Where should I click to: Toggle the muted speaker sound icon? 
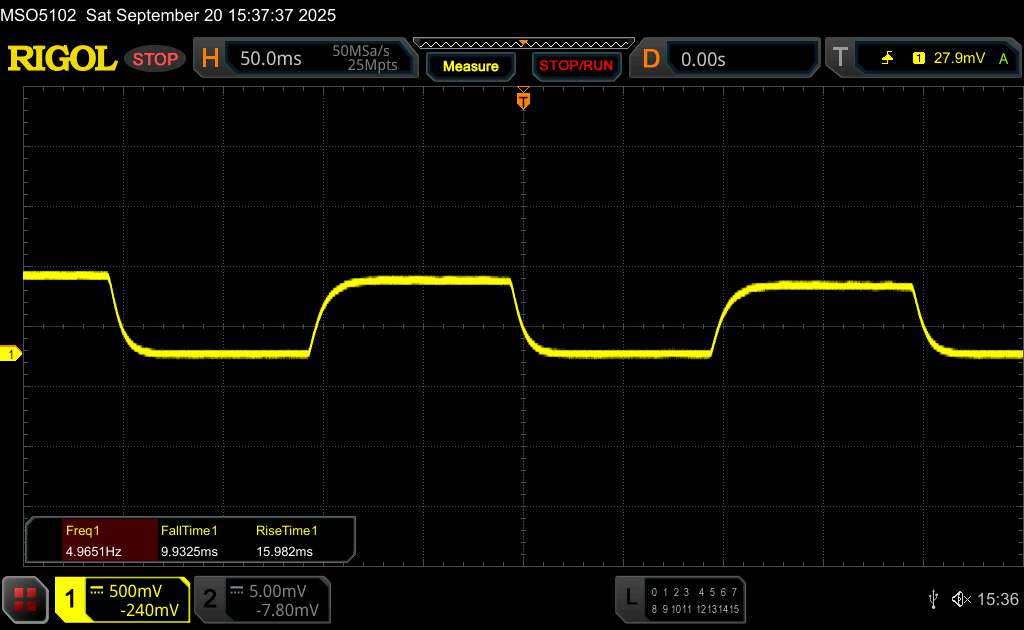[960, 598]
